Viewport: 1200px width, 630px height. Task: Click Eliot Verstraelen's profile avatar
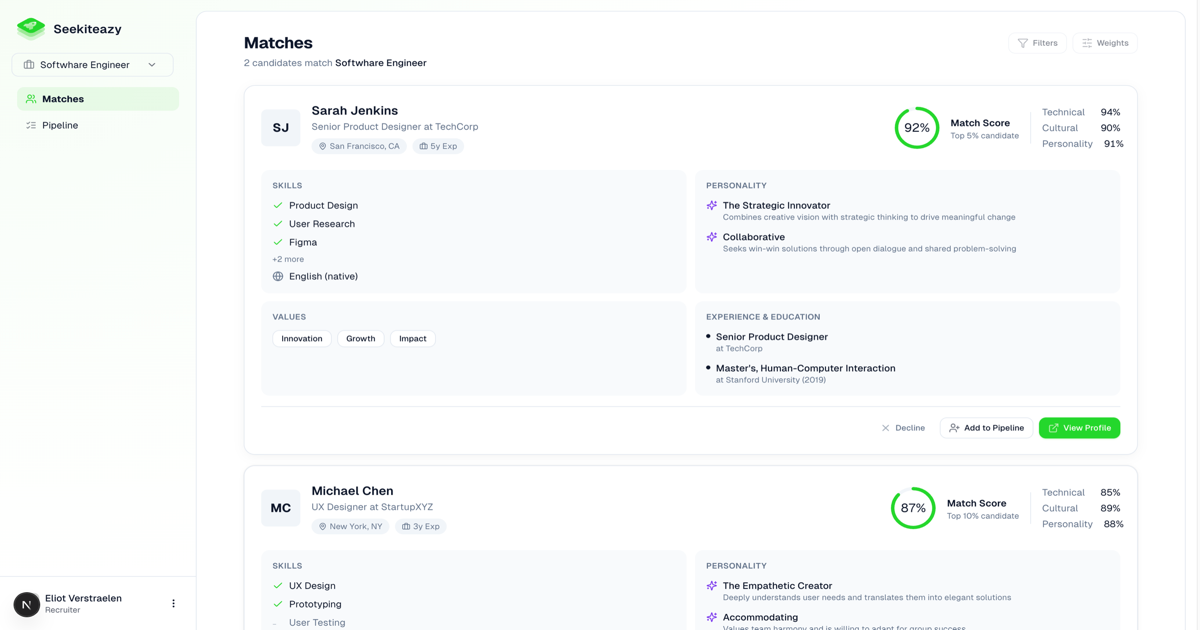pyautogui.click(x=27, y=604)
